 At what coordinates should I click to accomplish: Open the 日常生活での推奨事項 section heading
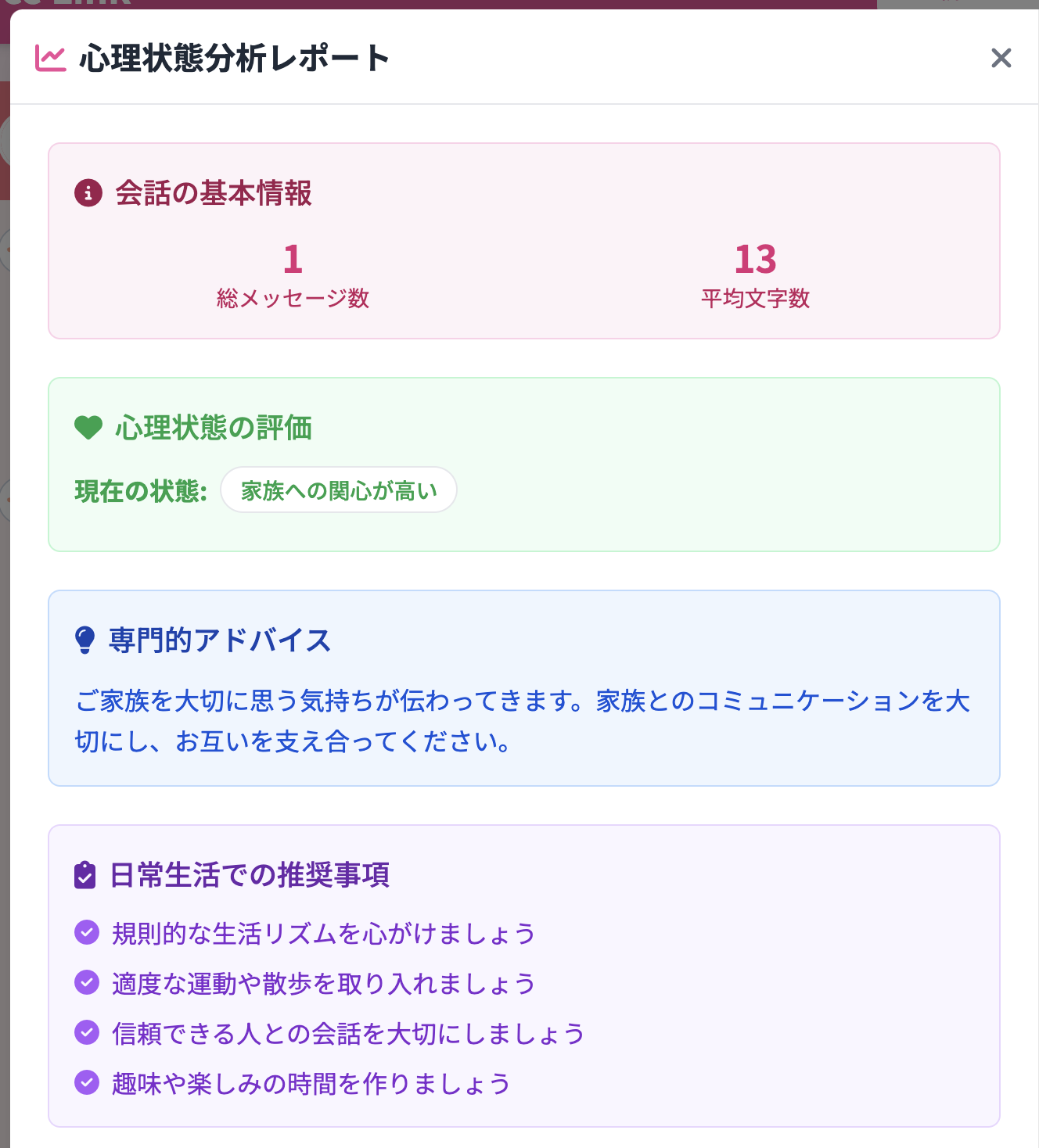(x=250, y=876)
